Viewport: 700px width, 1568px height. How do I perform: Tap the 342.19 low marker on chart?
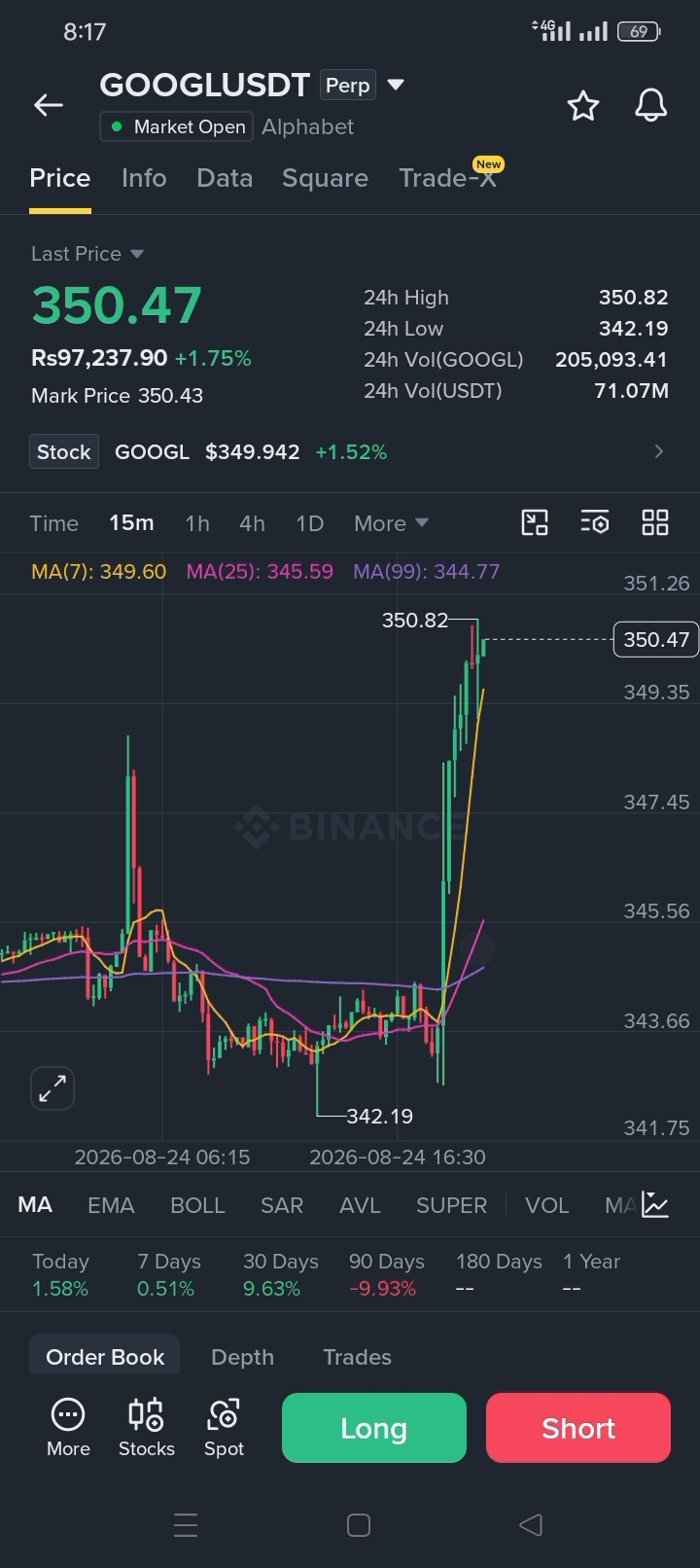380,1116
